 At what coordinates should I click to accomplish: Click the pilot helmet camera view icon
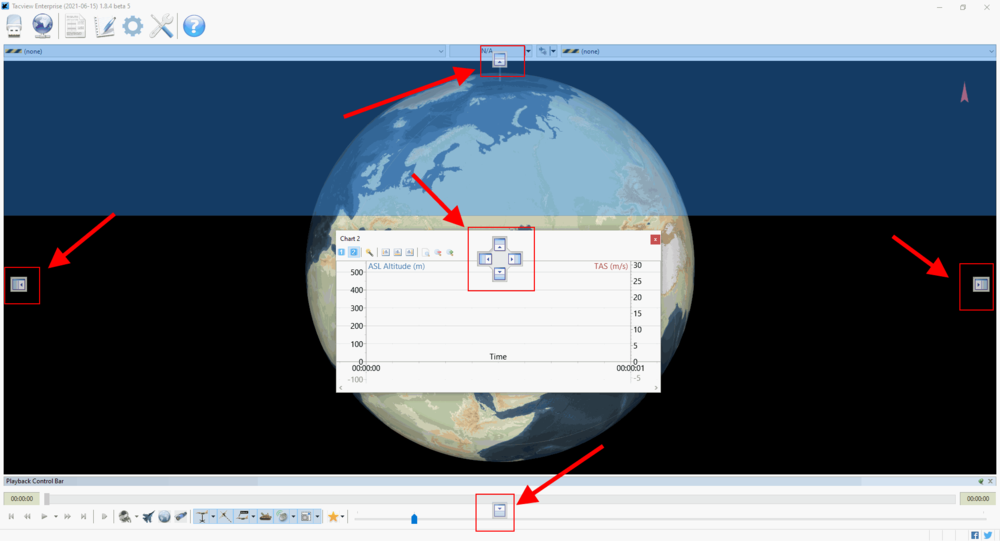(125, 516)
